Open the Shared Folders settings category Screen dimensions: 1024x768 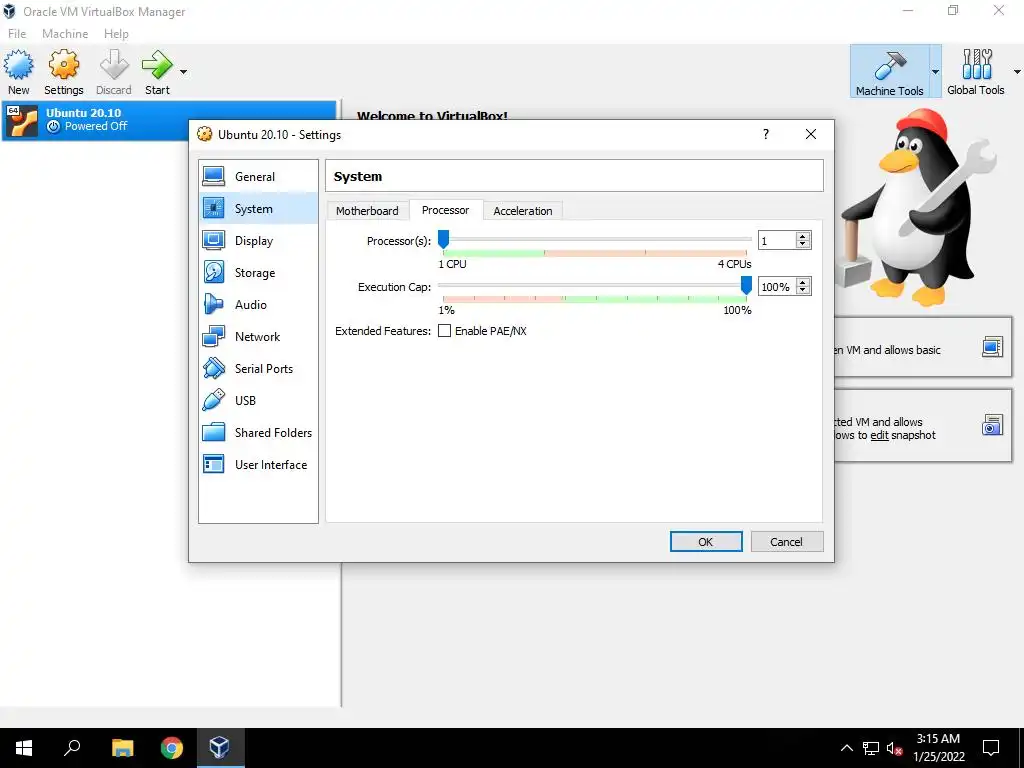[258, 432]
